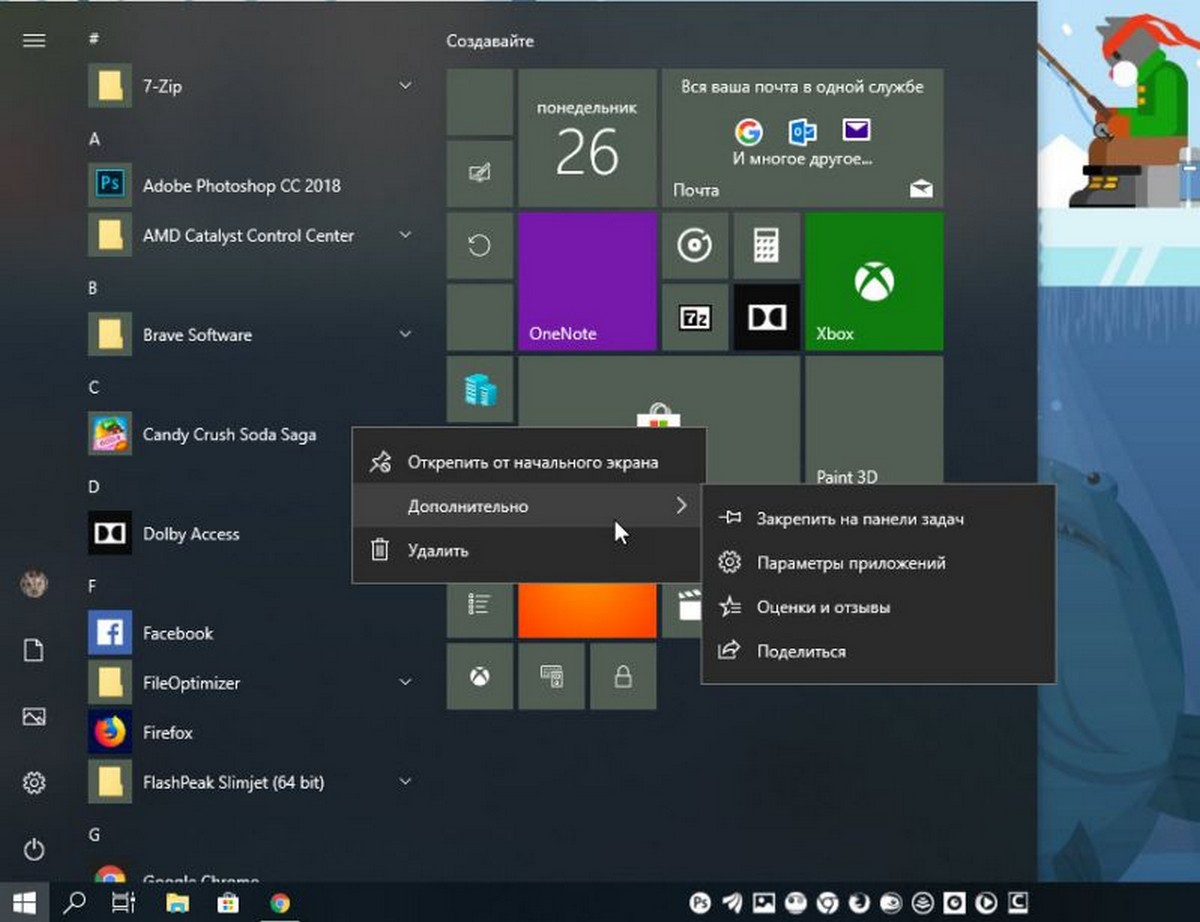Open the small padlock tile

623,677
